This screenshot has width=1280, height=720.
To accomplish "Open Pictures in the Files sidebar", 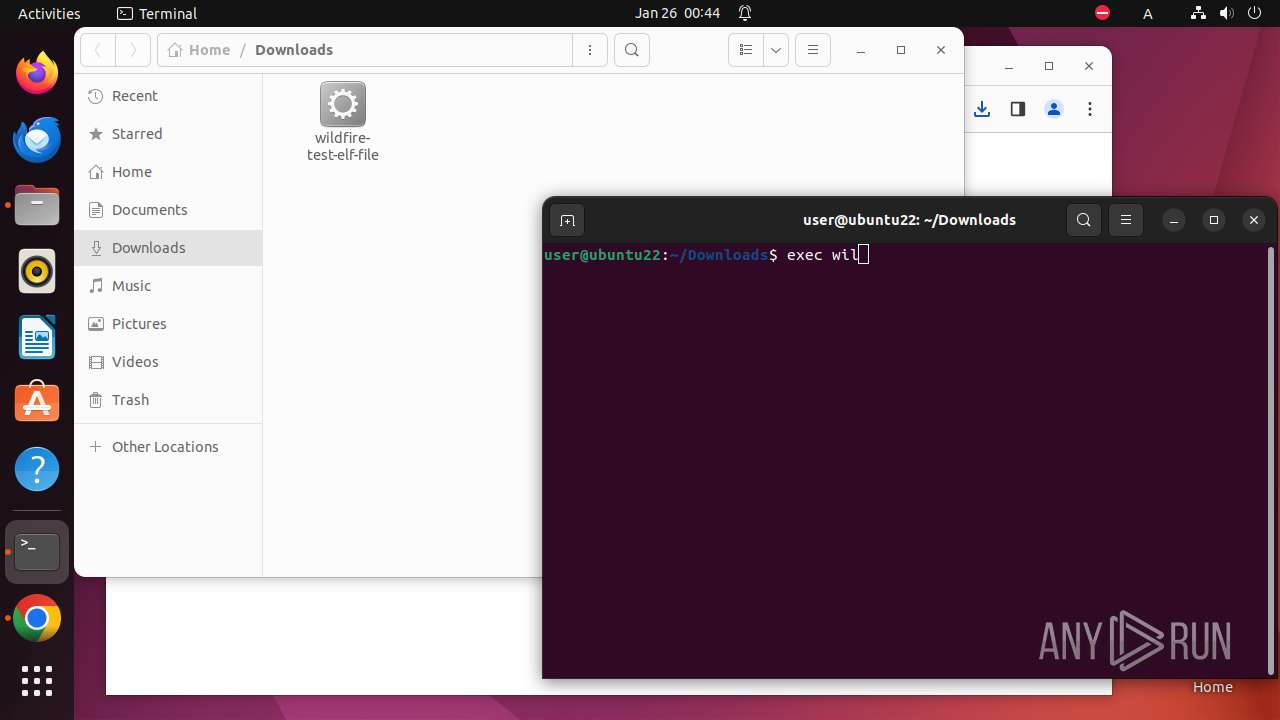I will [168, 324].
